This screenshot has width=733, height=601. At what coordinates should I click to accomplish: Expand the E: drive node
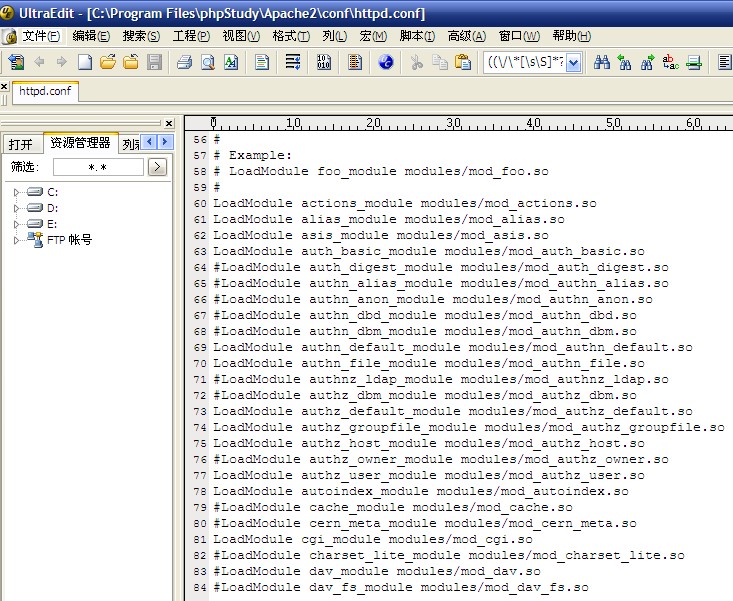click(16, 224)
